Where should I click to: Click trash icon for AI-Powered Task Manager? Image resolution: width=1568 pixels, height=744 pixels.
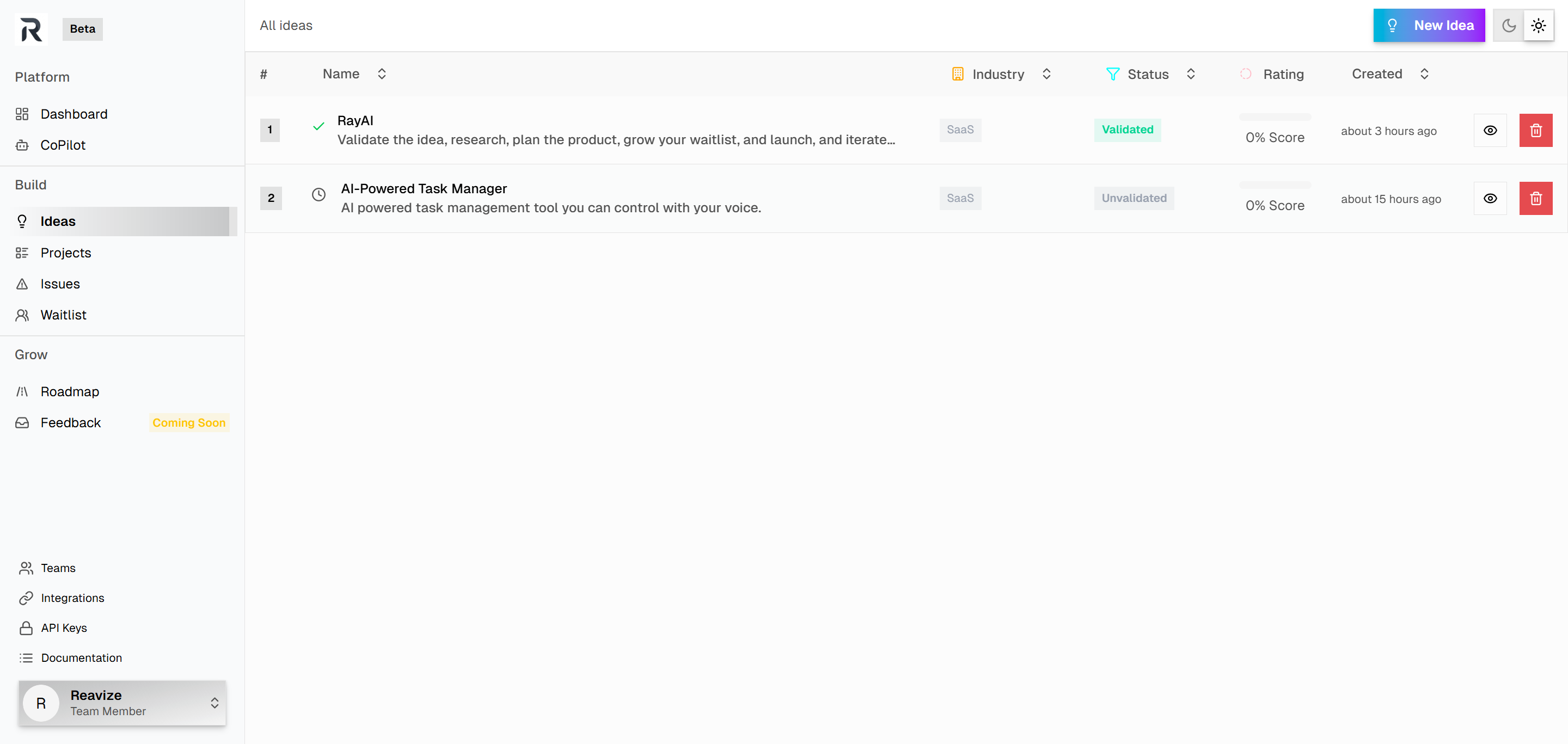(x=1535, y=198)
